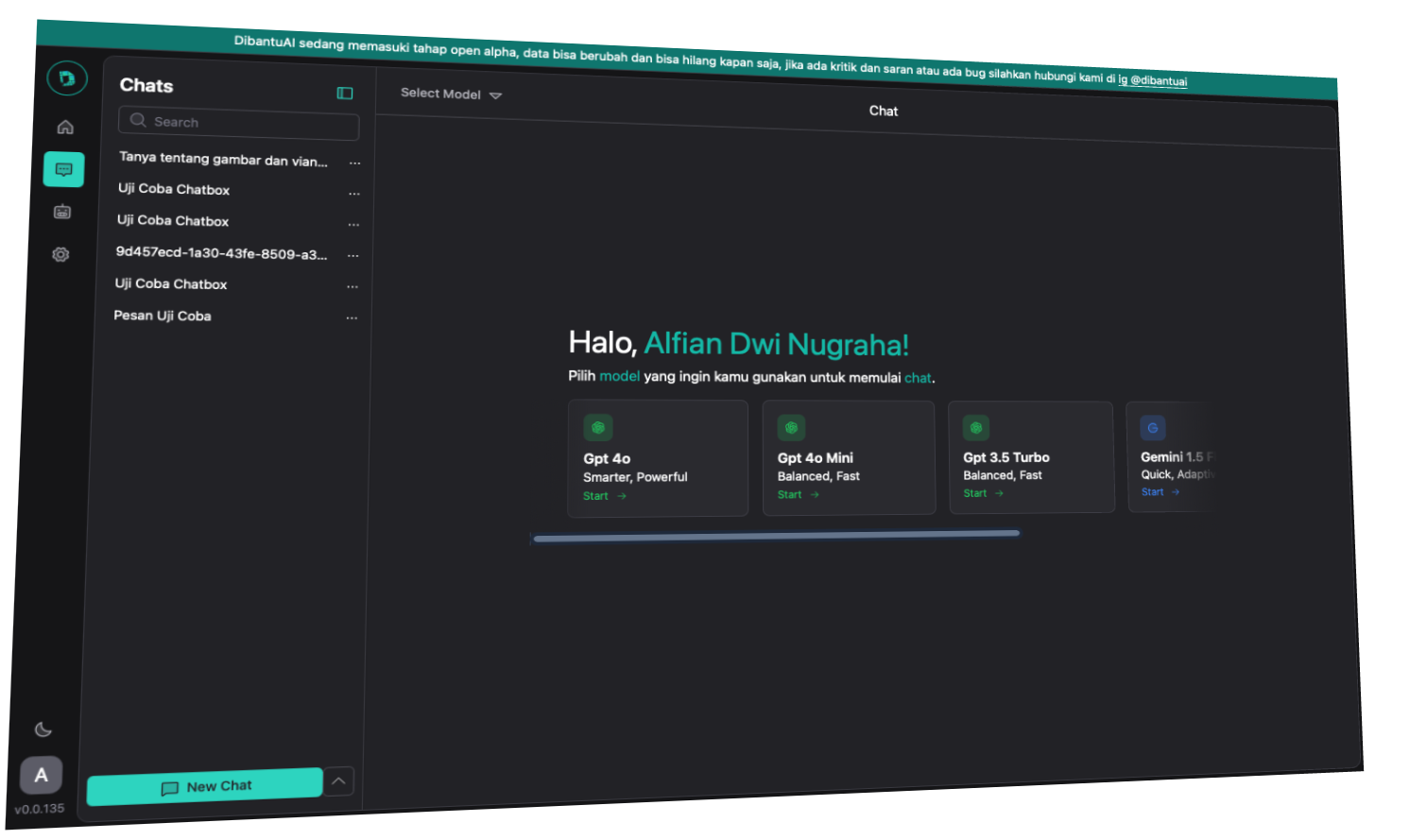Click the Gemini 1.5 model icon
The image size is (1410, 840).
[x=1152, y=428]
